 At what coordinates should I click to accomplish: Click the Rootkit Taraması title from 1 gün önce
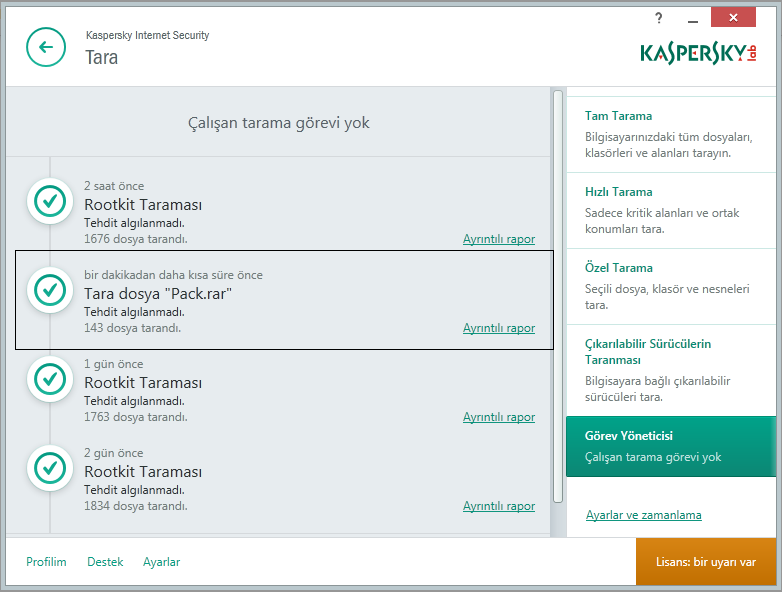[x=143, y=383]
